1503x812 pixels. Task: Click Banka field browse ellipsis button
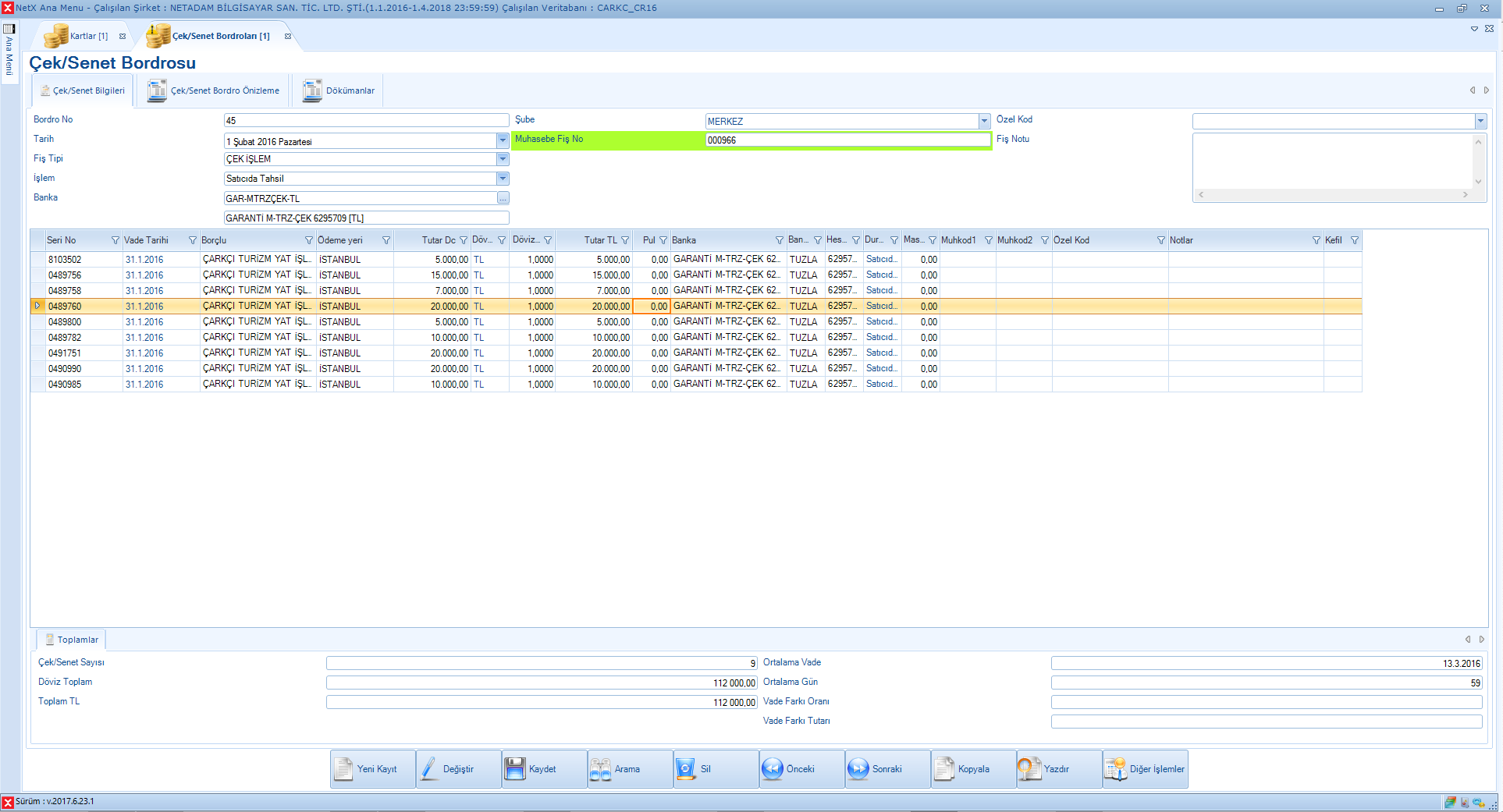(503, 199)
